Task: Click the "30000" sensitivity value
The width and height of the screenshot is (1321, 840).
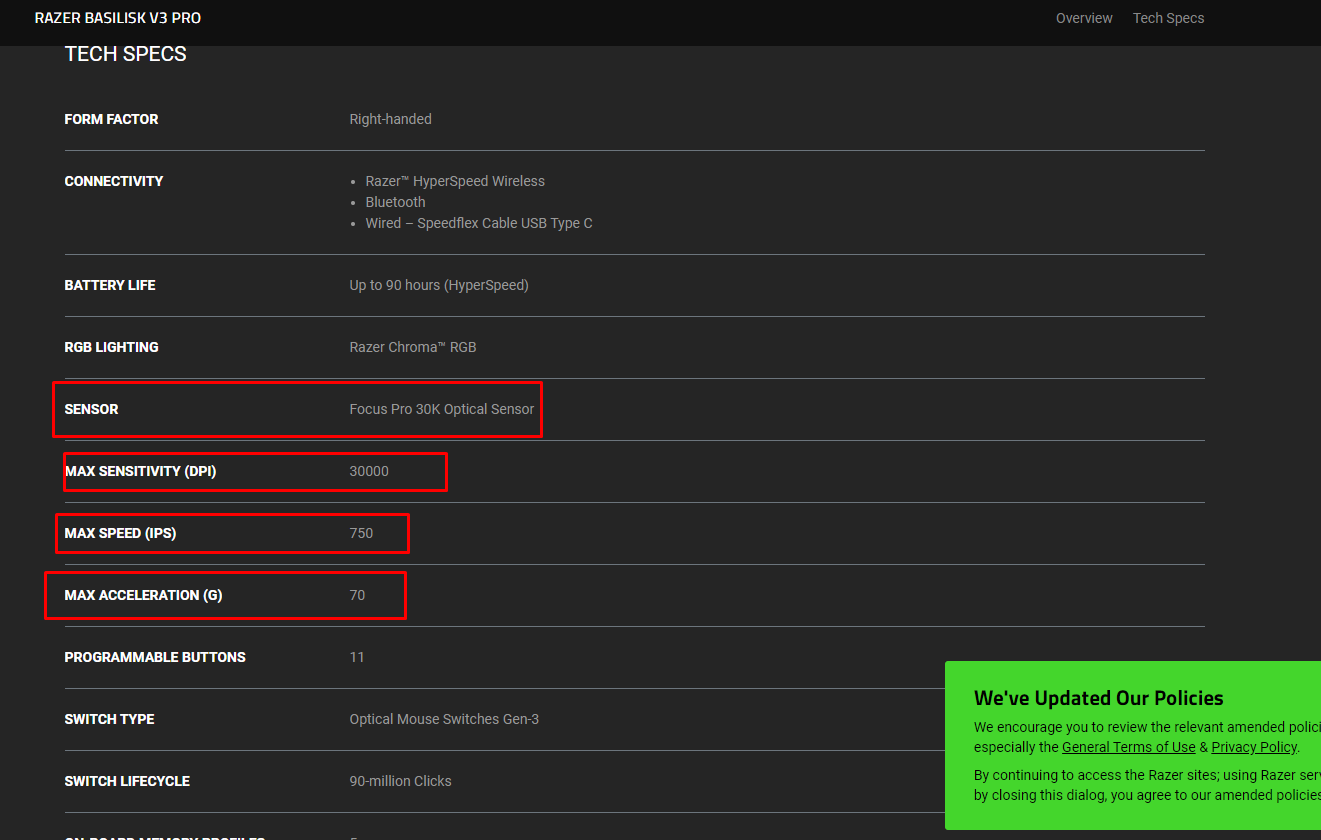Action: coord(369,471)
